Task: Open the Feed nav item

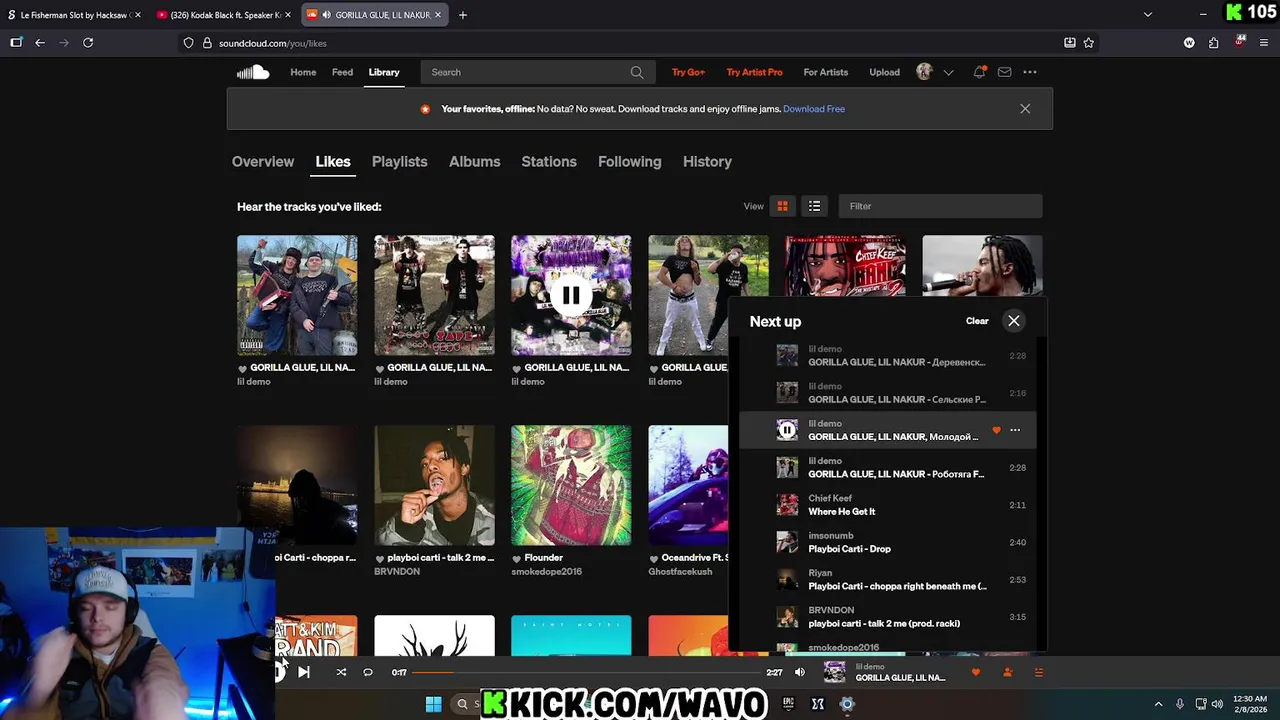Action: tap(342, 72)
